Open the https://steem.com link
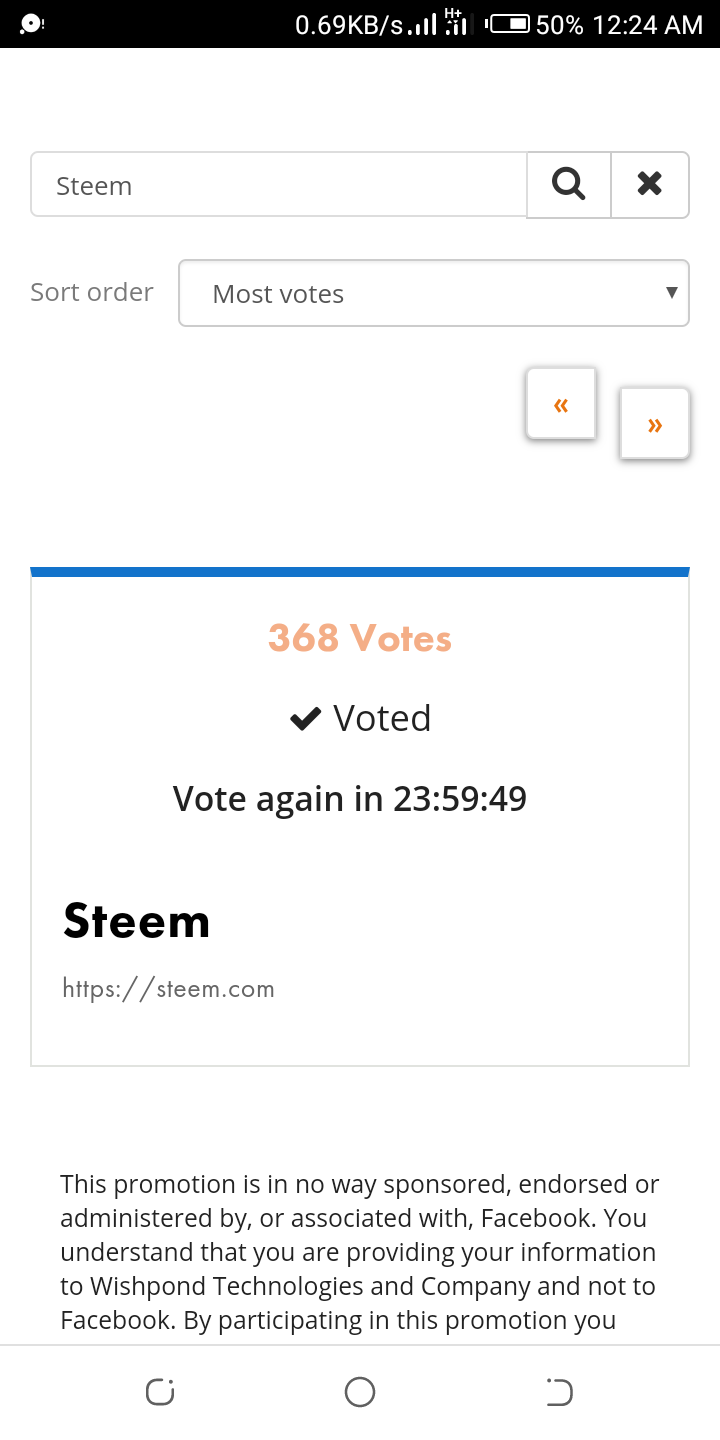Image resolution: width=720 pixels, height=1440 pixels. point(168,989)
